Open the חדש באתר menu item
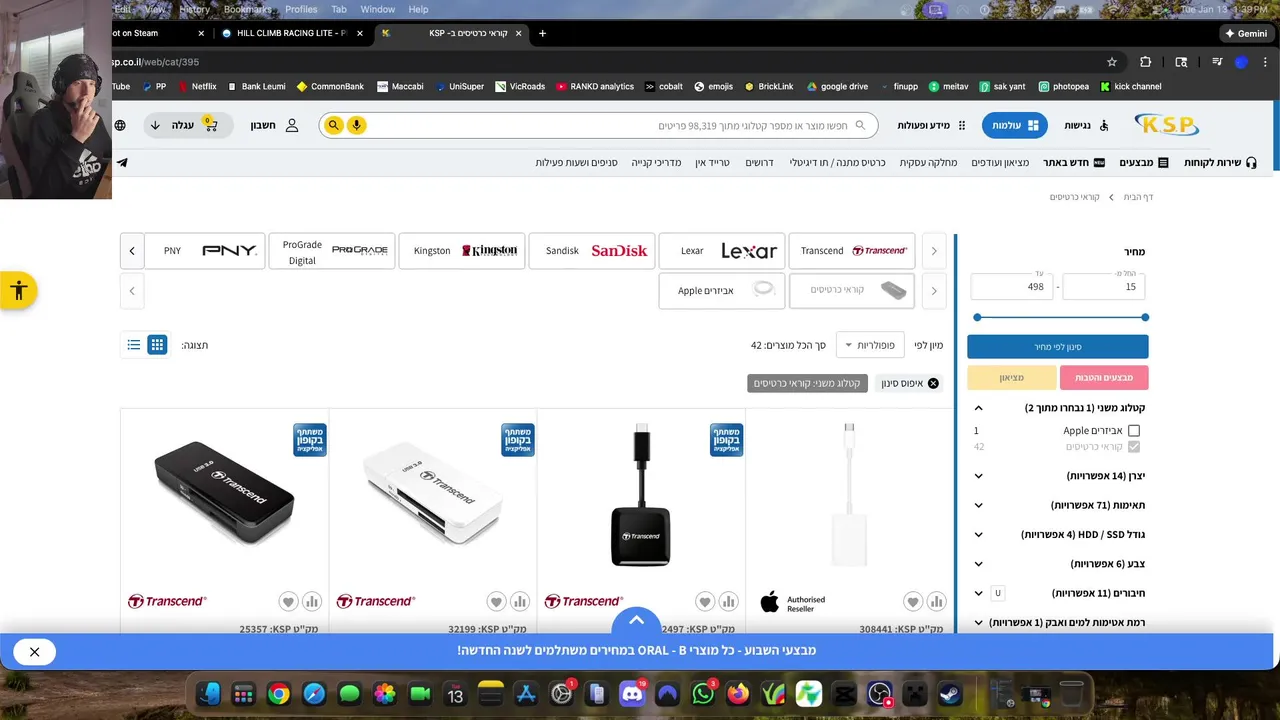This screenshot has width=1280, height=720. pyautogui.click(x=1074, y=162)
